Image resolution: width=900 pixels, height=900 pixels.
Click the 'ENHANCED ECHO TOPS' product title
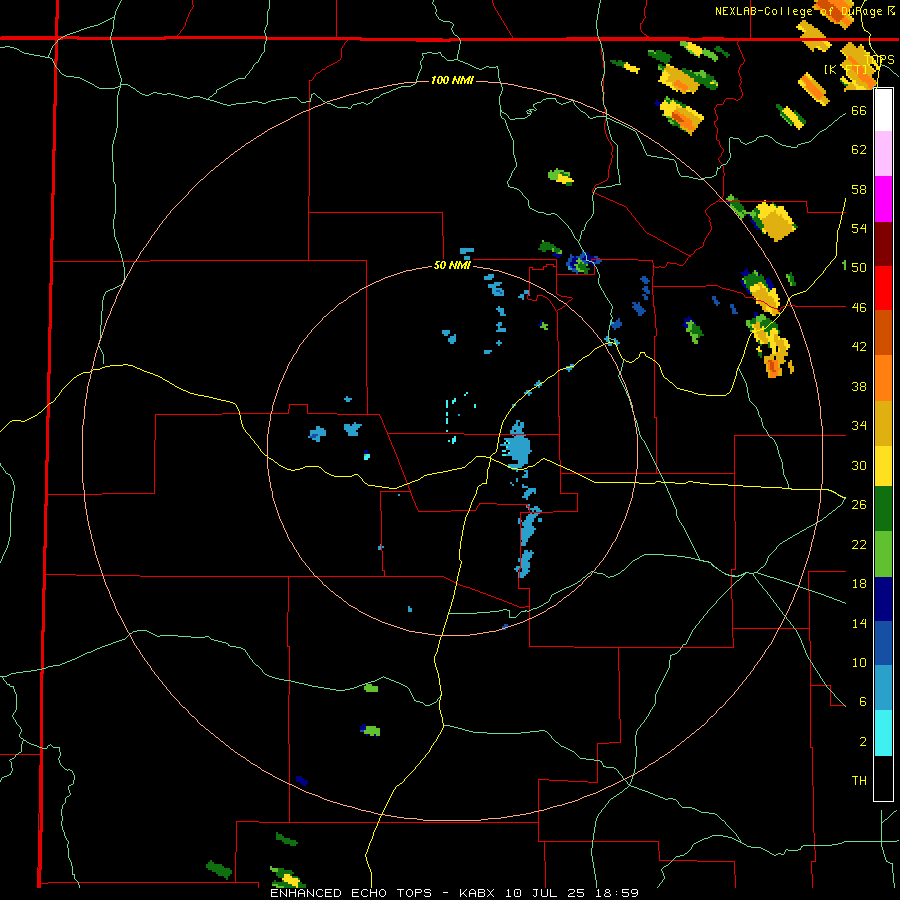pyautogui.click(x=351, y=893)
